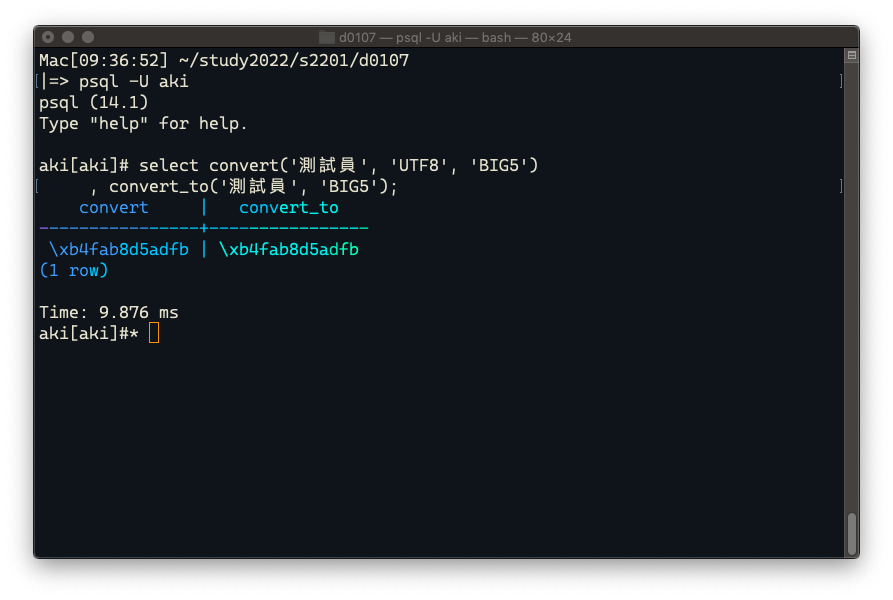Click the first \xb4fab8d5adfb result value

click(118, 249)
